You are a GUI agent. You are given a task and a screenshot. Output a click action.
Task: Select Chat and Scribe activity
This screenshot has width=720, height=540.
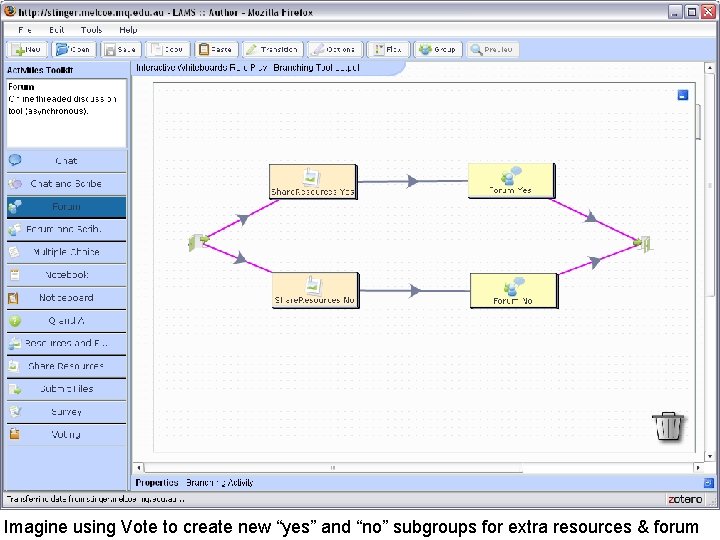(x=66, y=184)
